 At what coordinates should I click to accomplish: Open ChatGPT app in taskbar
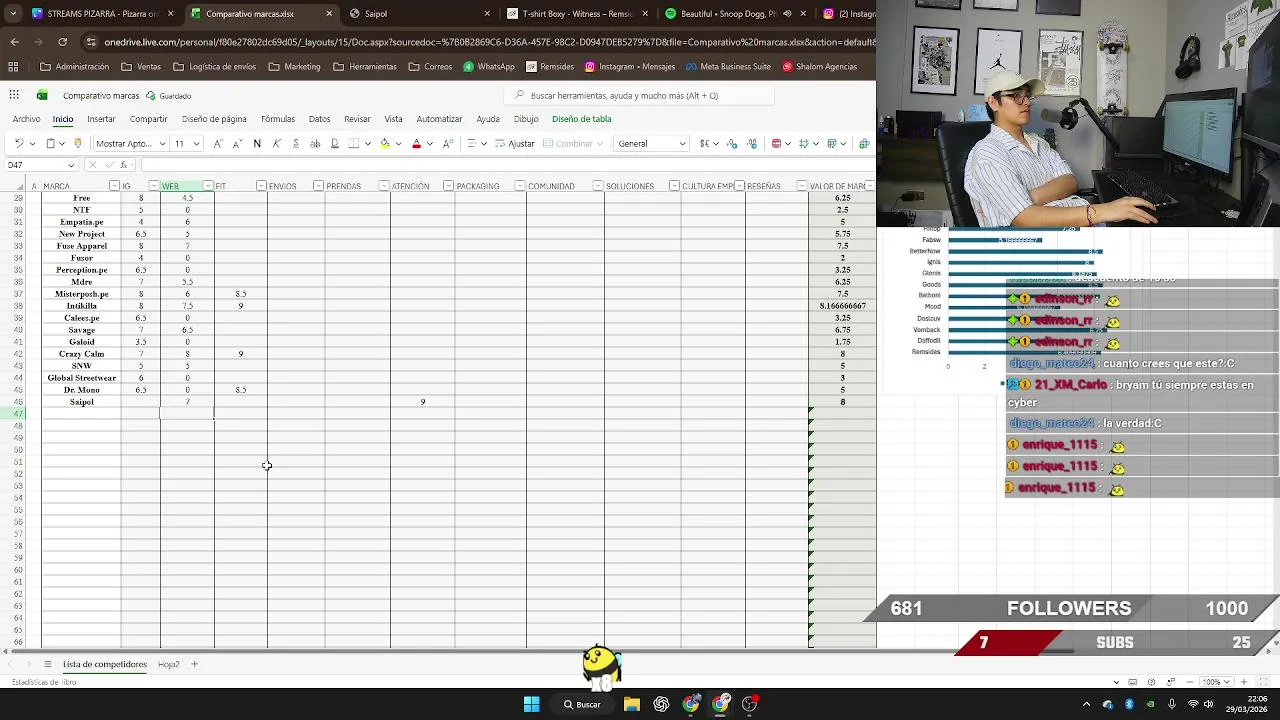[x=661, y=704]
